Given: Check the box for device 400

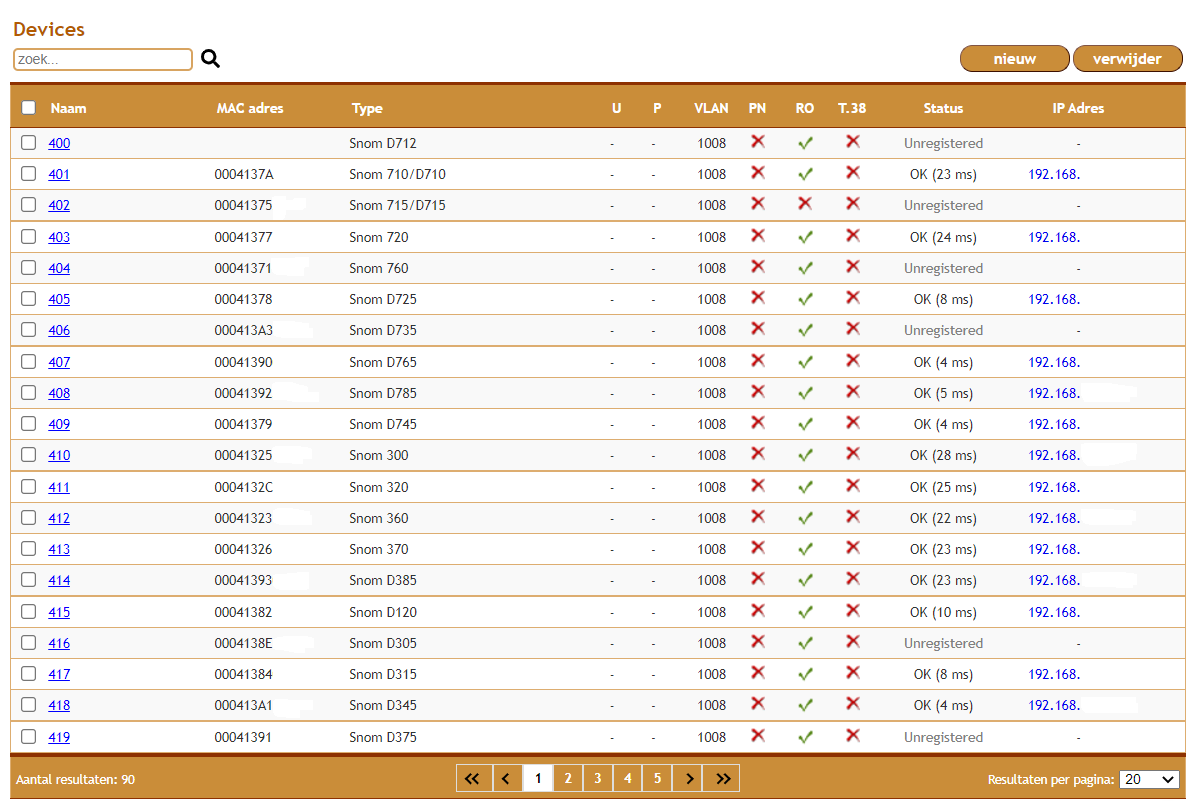Looking at the screenshot, I should [28, 142].
